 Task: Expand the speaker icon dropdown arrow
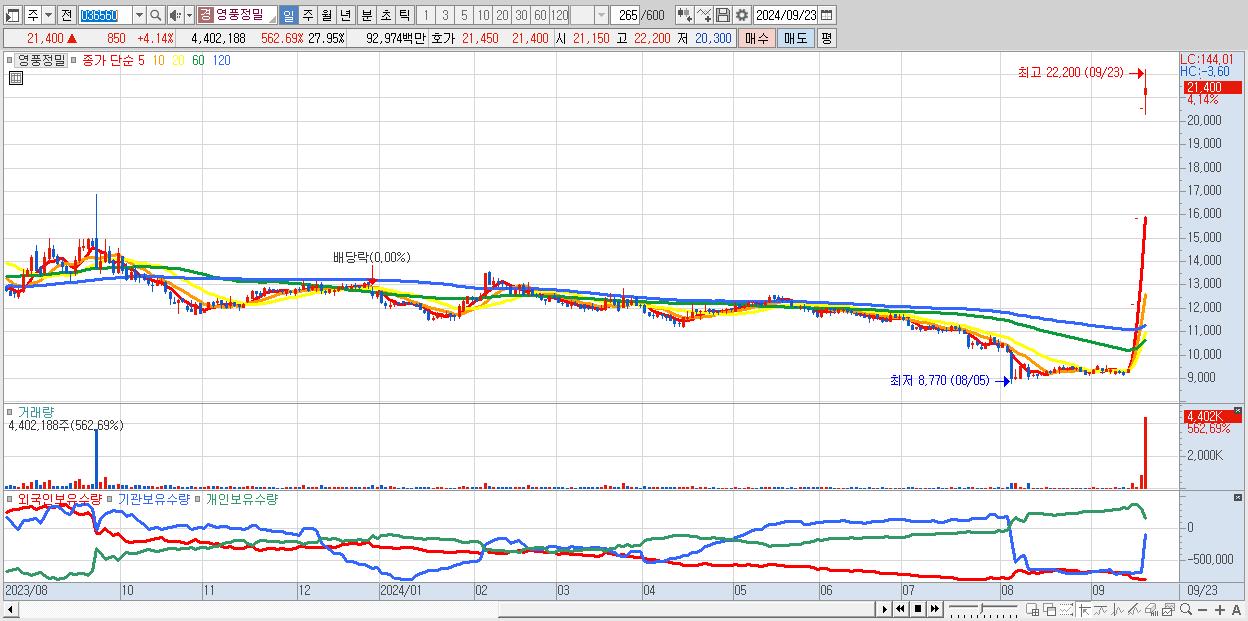click(x=189, y=15)
